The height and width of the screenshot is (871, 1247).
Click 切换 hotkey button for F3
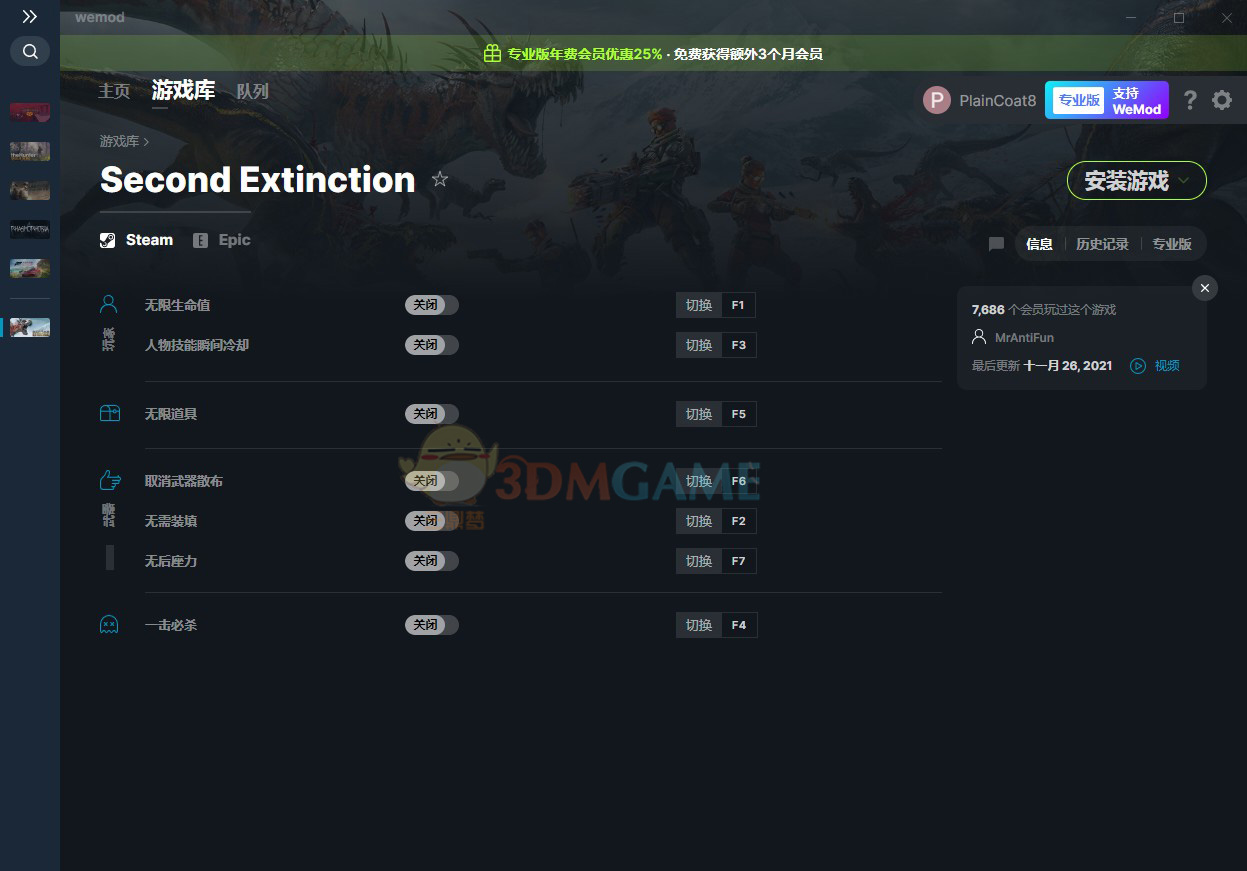pyautogui.click(x=699, y=345)
